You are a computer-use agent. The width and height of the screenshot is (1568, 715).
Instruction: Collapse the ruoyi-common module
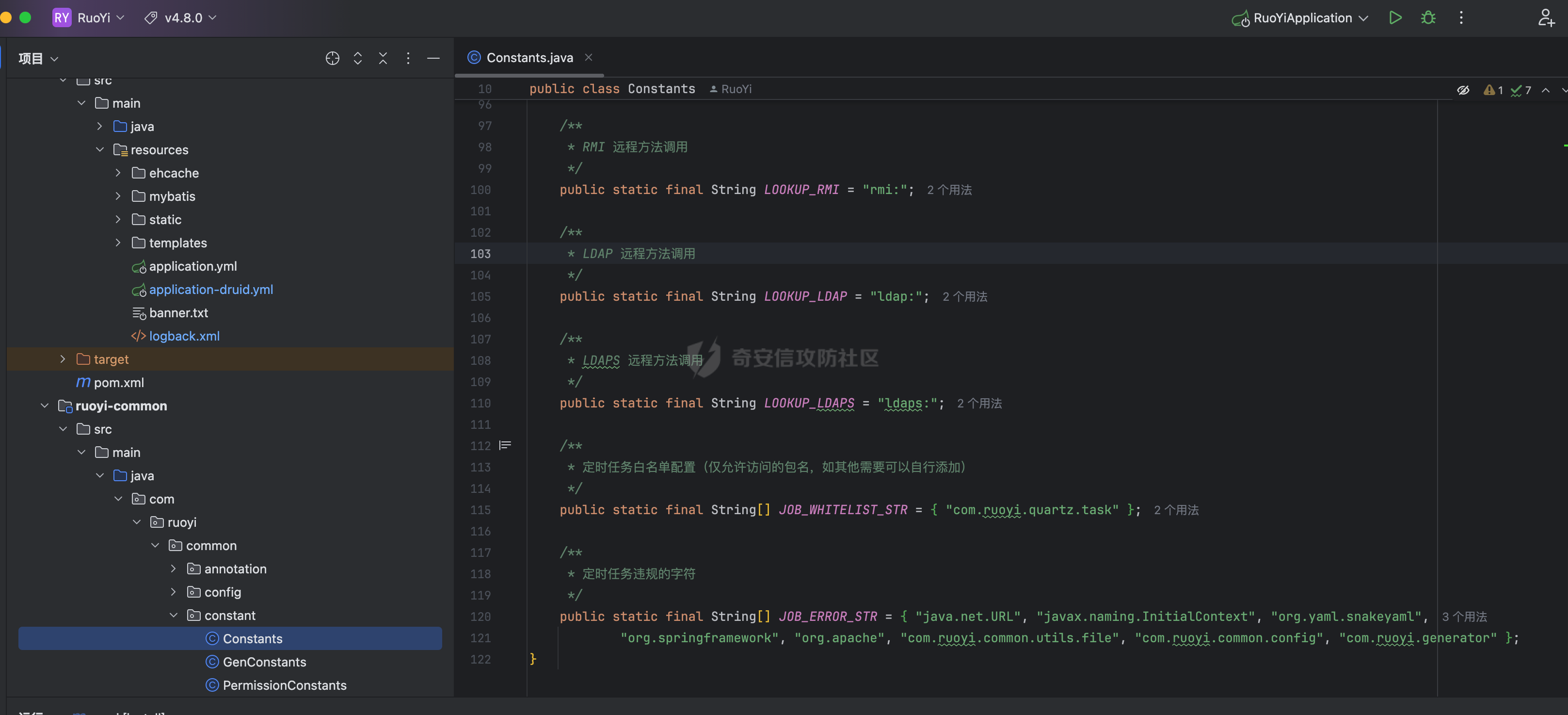(x=45, y=406)
